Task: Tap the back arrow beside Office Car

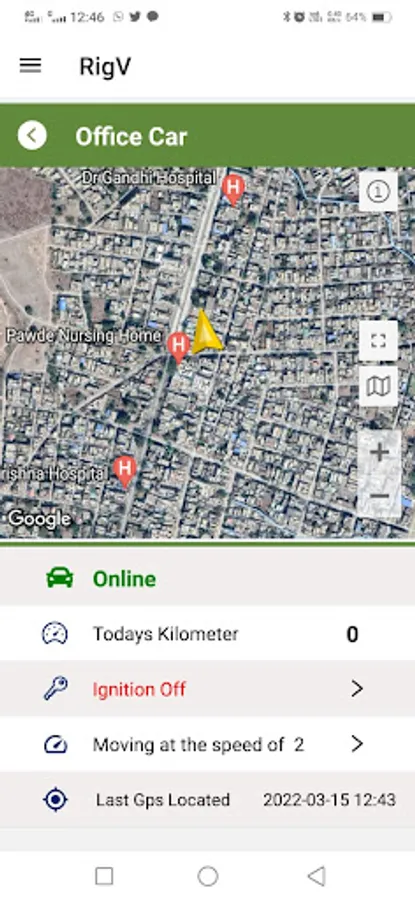Action: pos(32,136)
